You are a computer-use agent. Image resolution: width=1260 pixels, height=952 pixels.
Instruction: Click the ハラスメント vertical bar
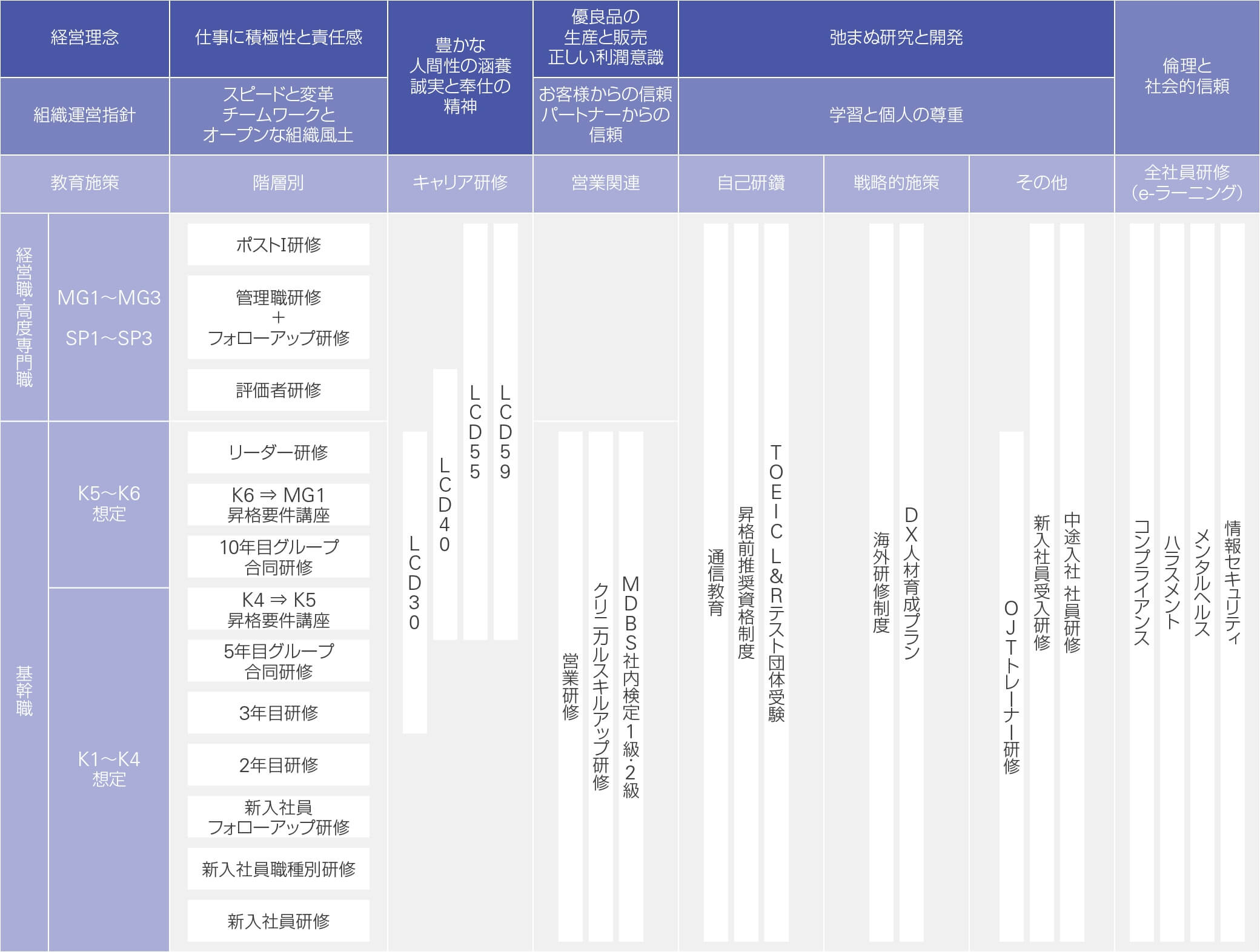1172,583
